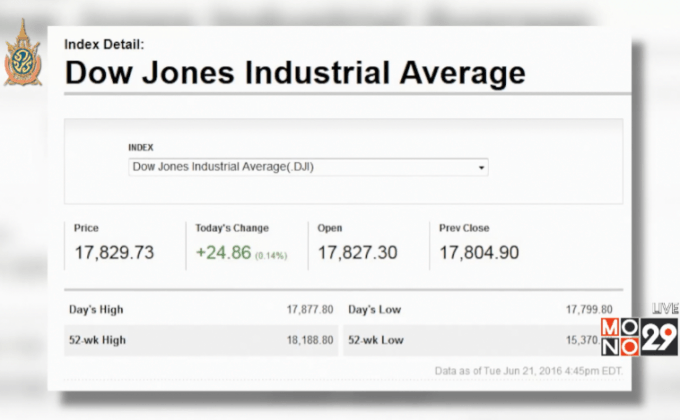Screen dimensions: 680x420
Task: Select the price value 17,829.73
Action: coord(114,253)
